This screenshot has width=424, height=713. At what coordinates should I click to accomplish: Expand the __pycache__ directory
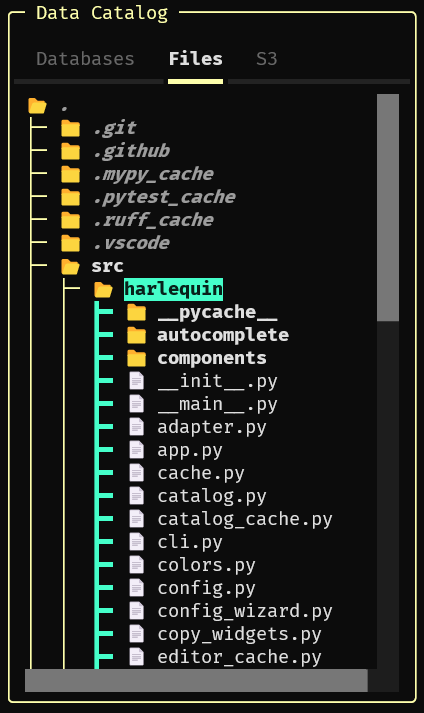[x=217, y=313]
